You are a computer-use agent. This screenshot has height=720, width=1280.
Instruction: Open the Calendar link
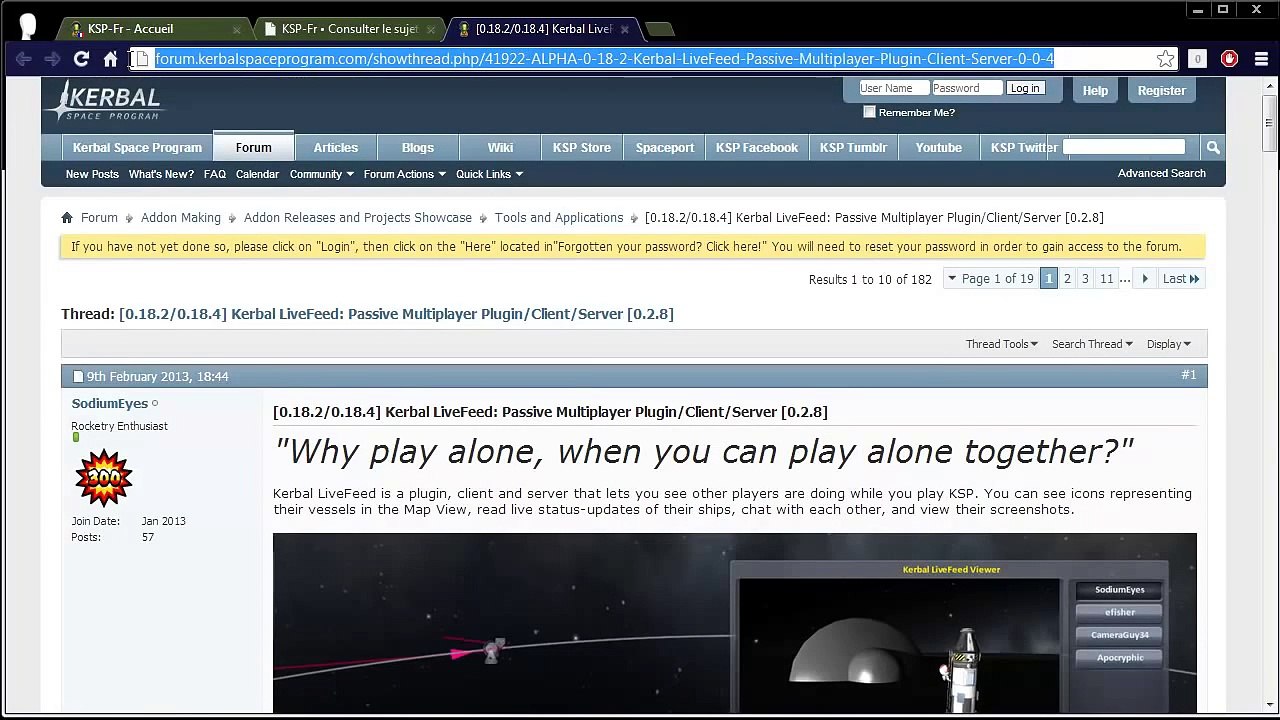(x=257, y=174)
